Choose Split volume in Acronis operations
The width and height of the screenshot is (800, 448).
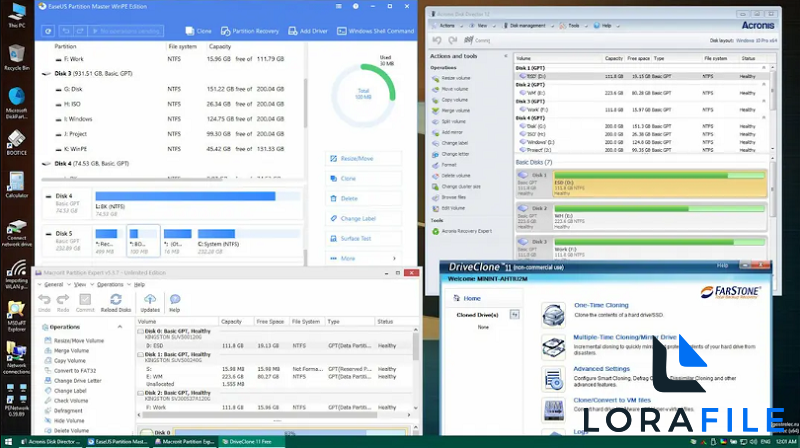(x=449, y=121)
